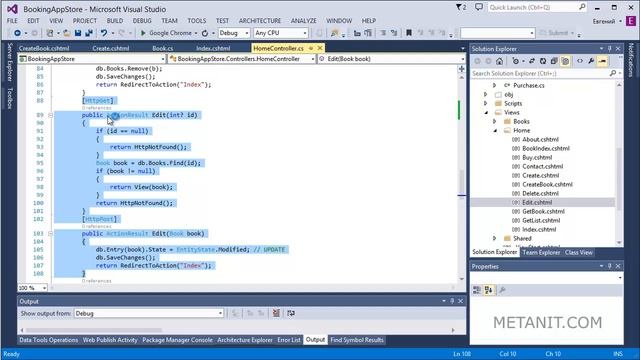Pin the Properties panel with pushpin
This screenshot has height=360, width=640.
(610, 267)
